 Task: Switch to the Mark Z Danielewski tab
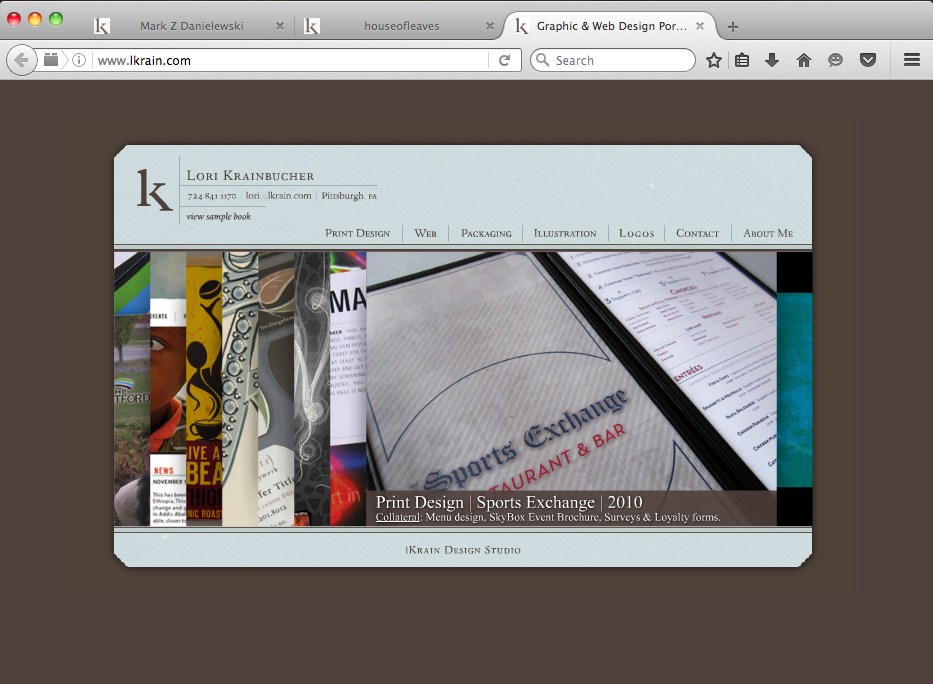point(189,26)
